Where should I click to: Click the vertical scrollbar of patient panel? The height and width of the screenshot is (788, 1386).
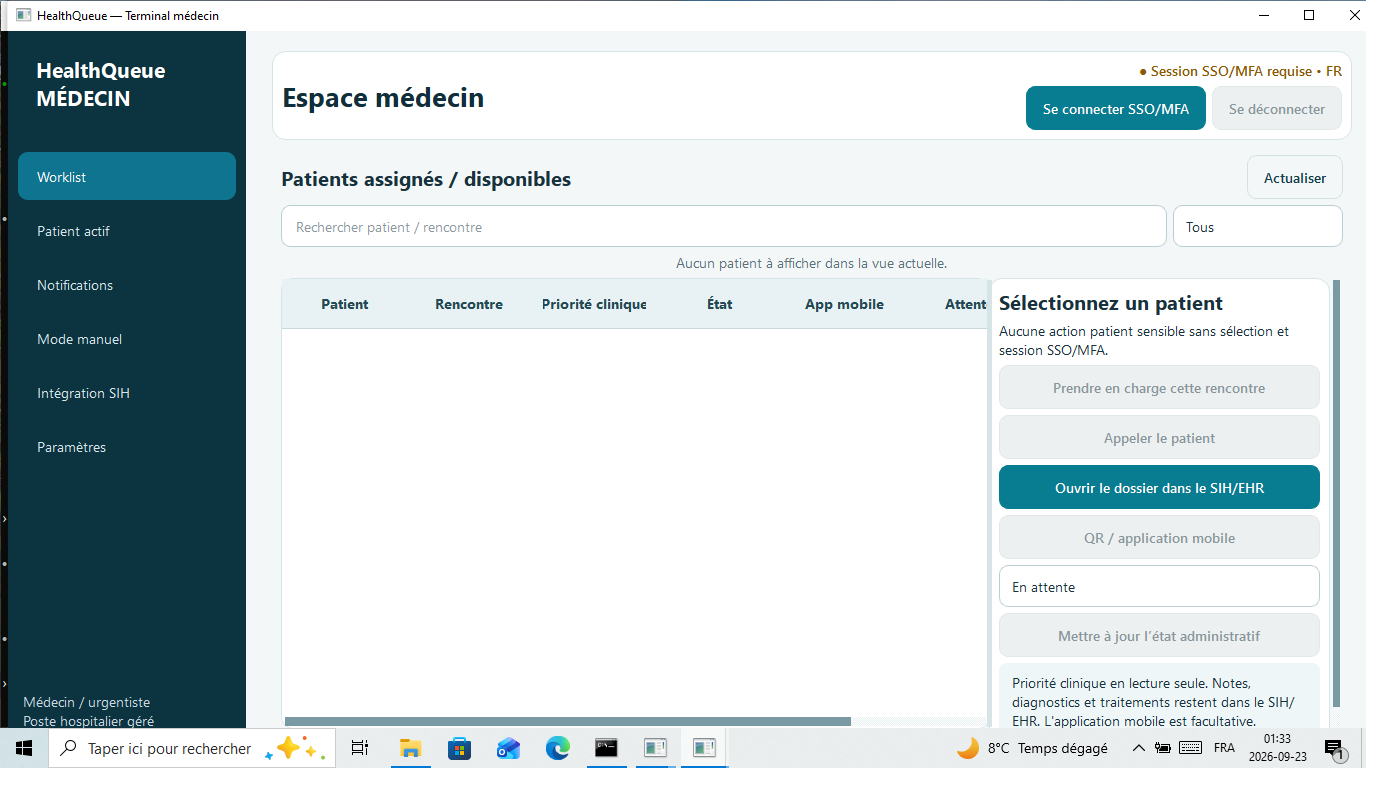coord(1336,494)
